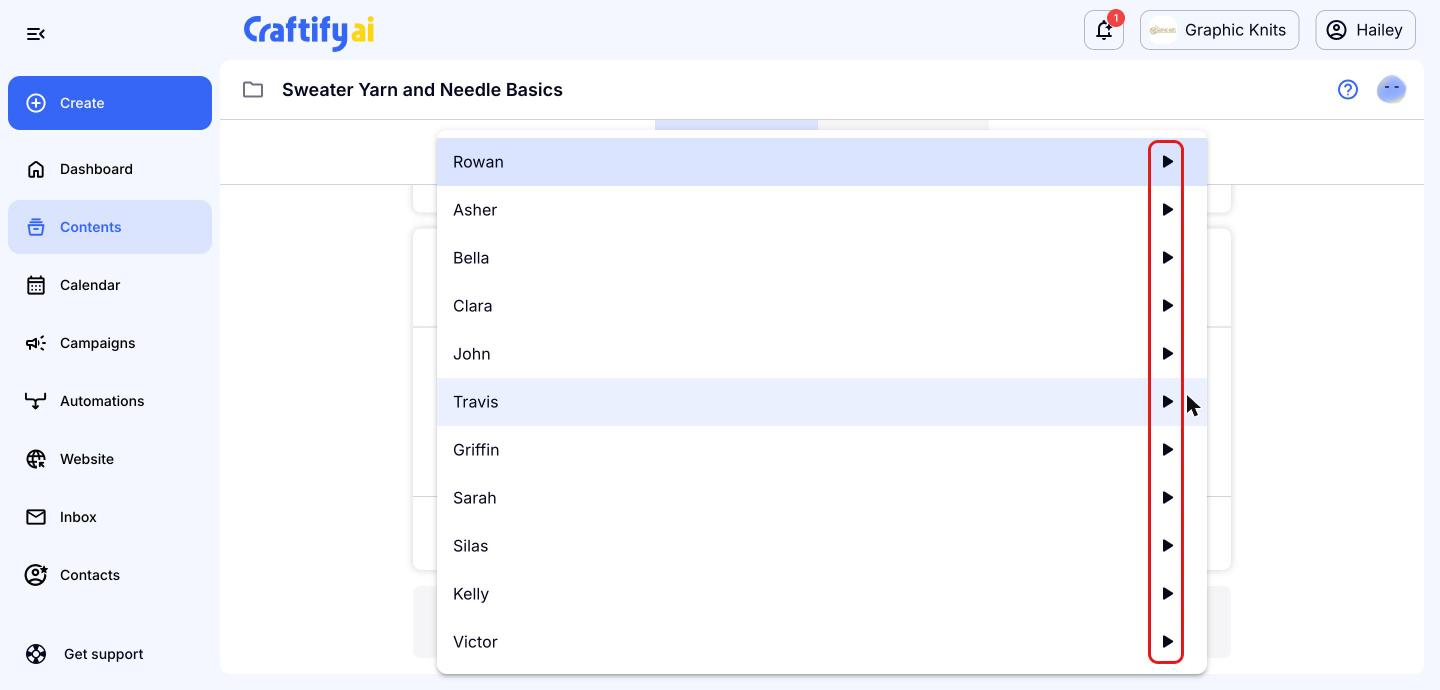Pick Sarah in the list

(x=822, y=498)
